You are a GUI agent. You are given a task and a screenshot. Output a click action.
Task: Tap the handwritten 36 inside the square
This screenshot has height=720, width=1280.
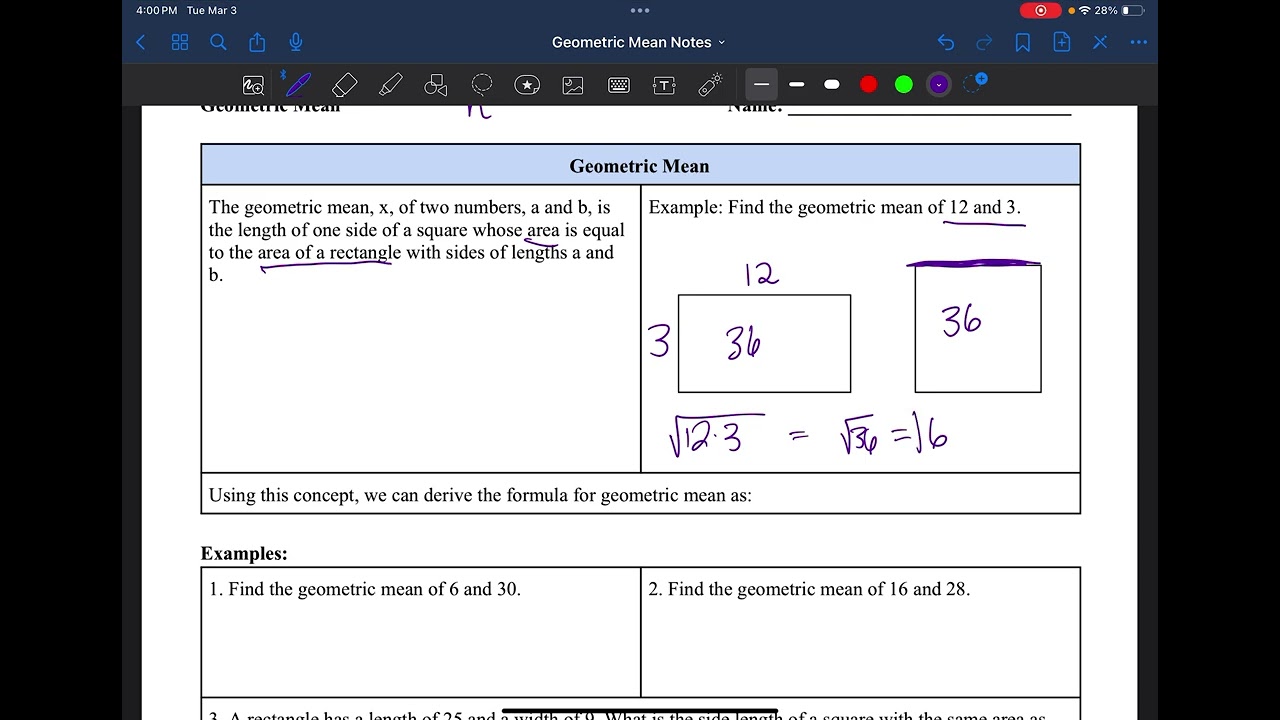tap(961, 321)
